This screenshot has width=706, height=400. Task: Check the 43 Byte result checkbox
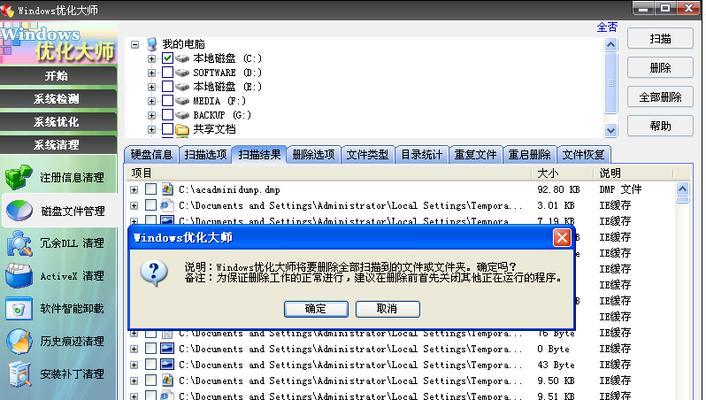click(x=150, y=364)
